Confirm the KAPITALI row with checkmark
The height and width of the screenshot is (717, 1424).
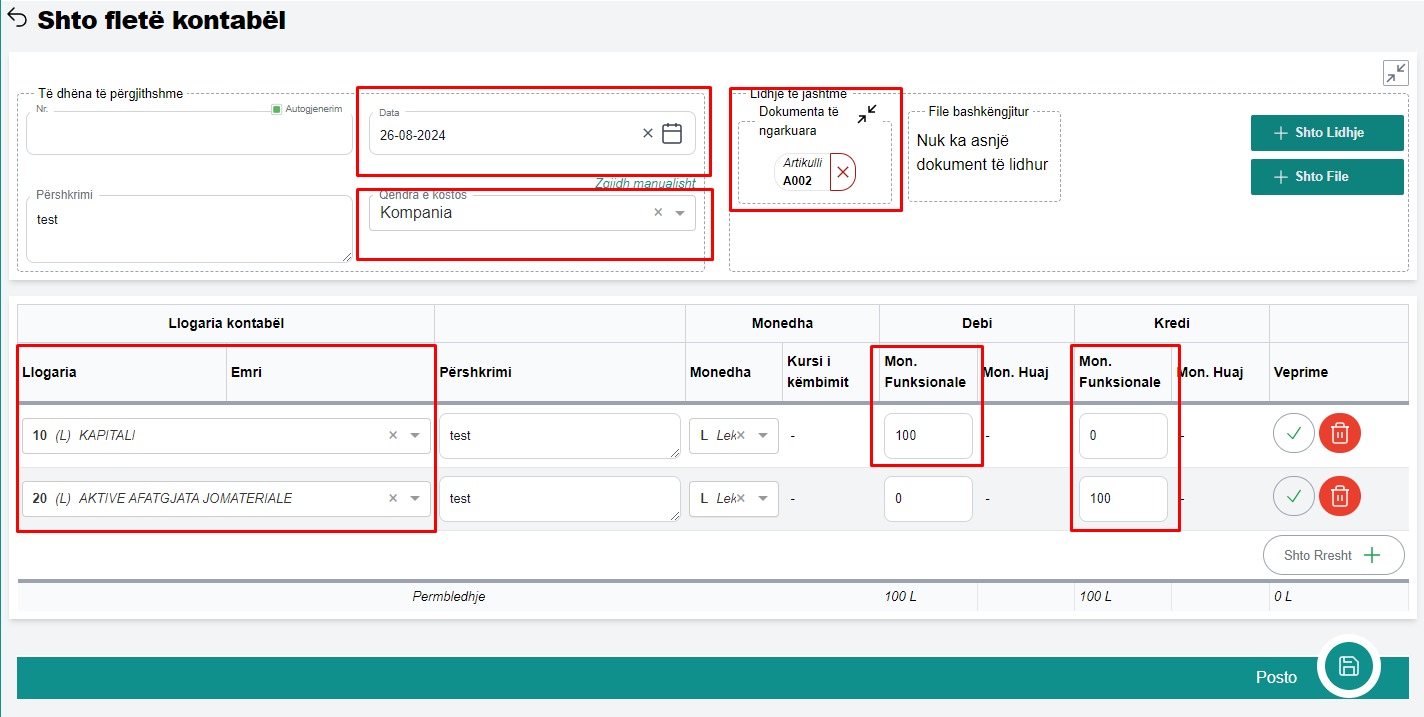click(1293, 433)
